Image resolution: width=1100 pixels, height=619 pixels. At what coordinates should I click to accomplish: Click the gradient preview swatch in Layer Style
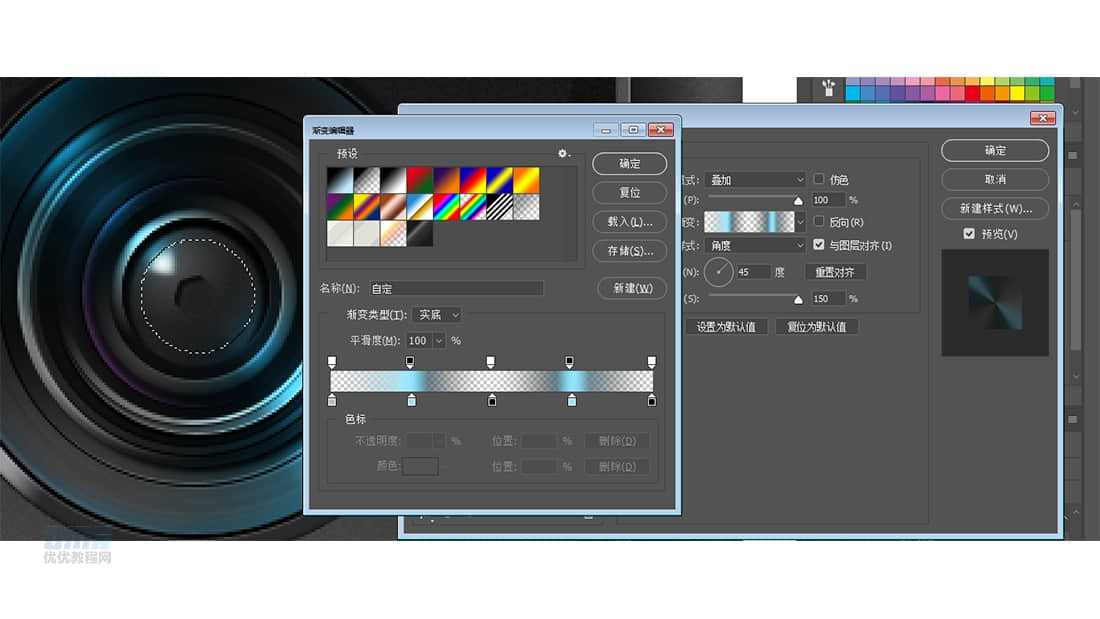tap(749, 222)
